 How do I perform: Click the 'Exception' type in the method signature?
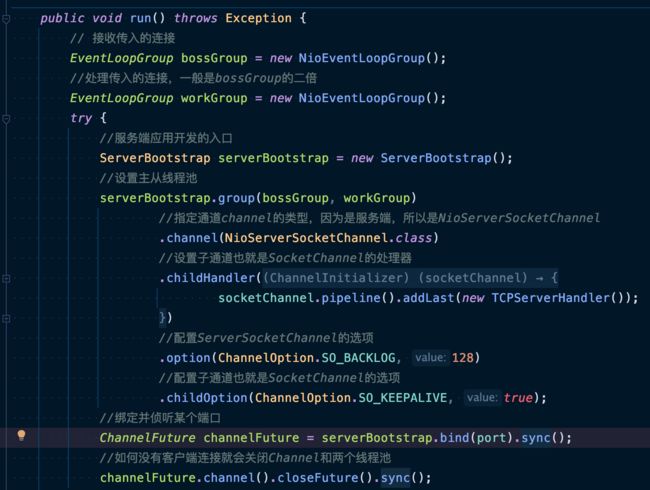point(258,18)
